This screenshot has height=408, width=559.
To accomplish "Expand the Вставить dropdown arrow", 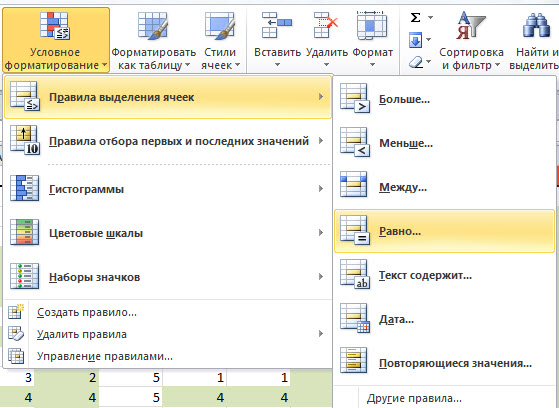I will coord(277,65).
